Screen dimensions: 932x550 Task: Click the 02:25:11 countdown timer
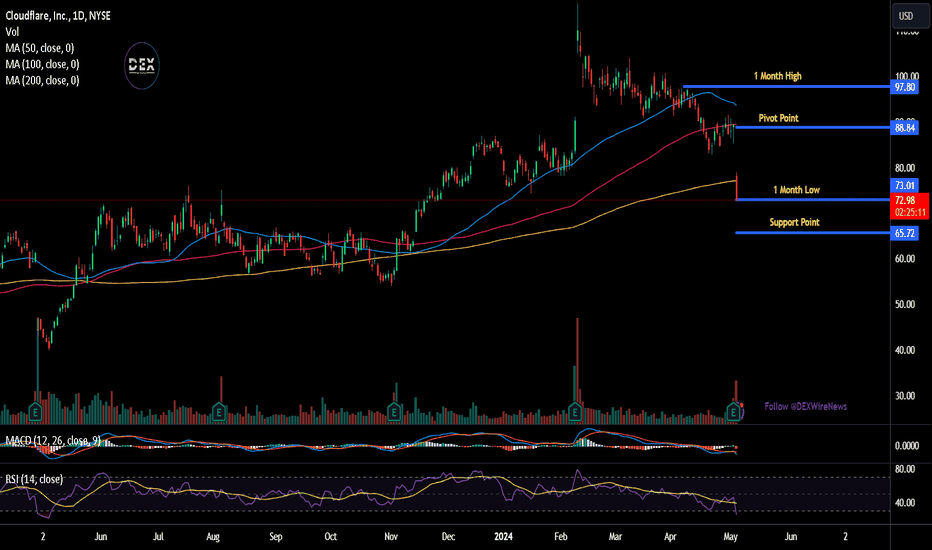coord(909,212)
